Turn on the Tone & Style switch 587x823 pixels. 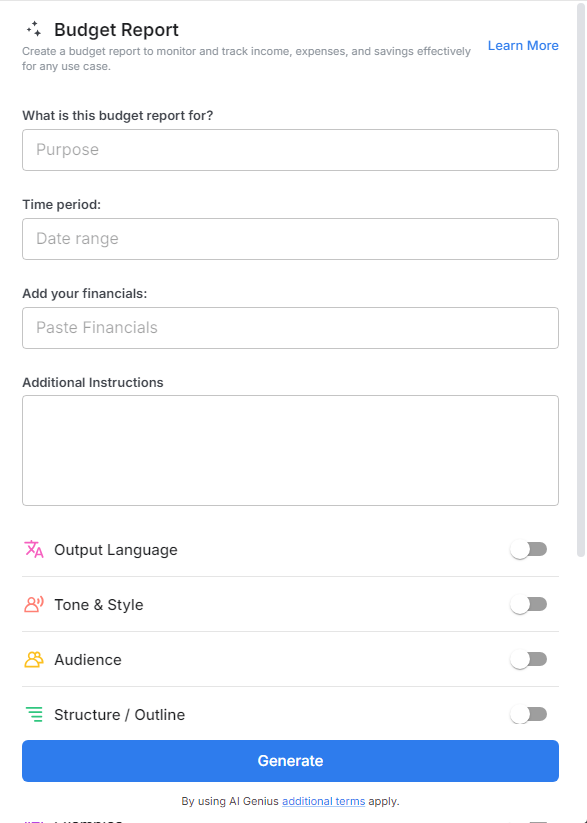coord(529,604)
